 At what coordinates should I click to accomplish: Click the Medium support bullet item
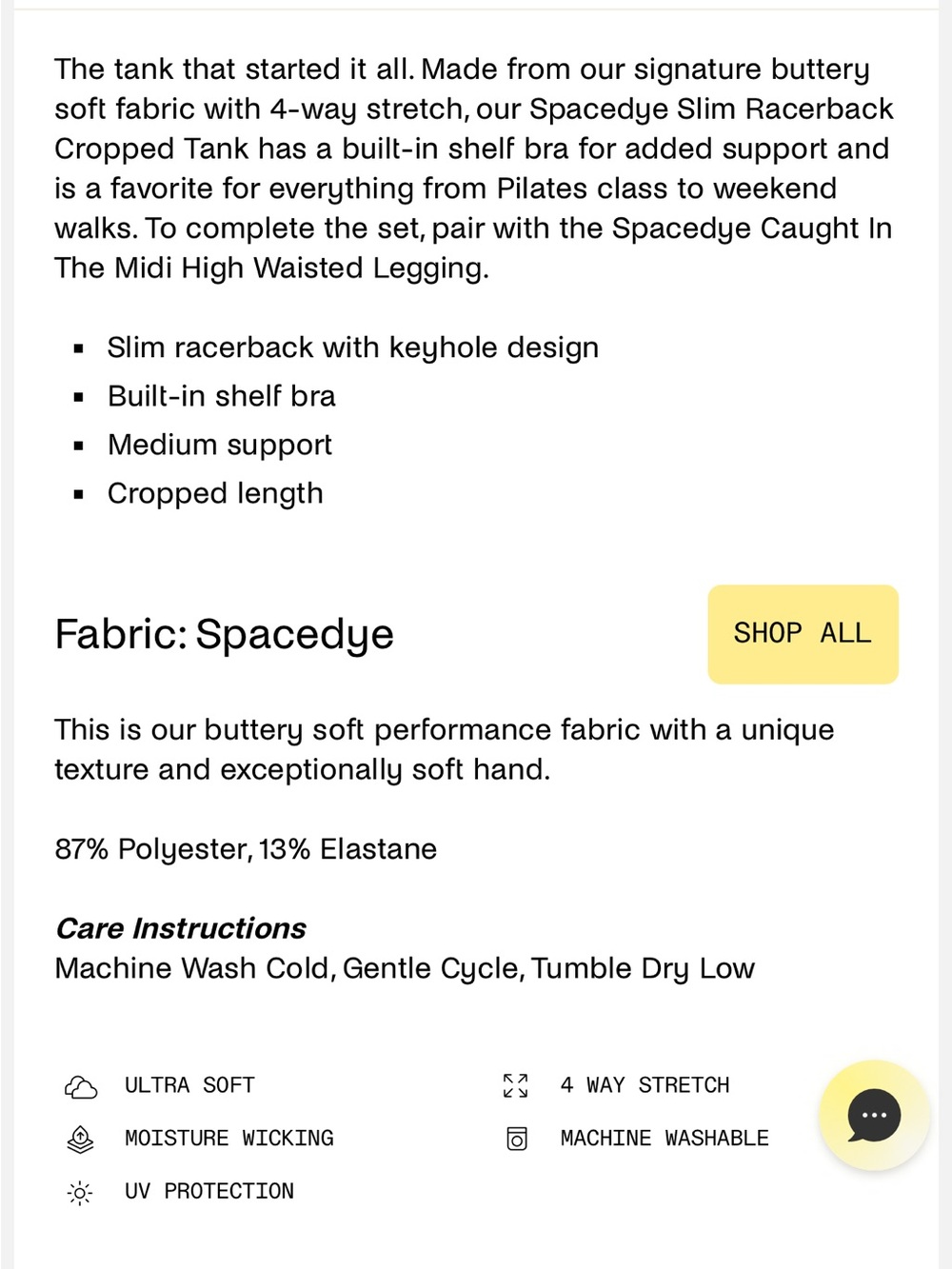pos(219,445)
